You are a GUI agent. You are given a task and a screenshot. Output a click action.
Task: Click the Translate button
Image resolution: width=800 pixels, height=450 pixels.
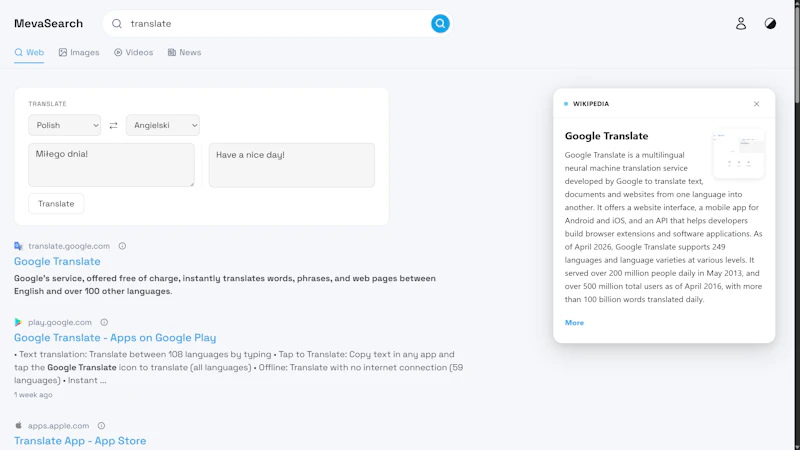click(56, 204)
